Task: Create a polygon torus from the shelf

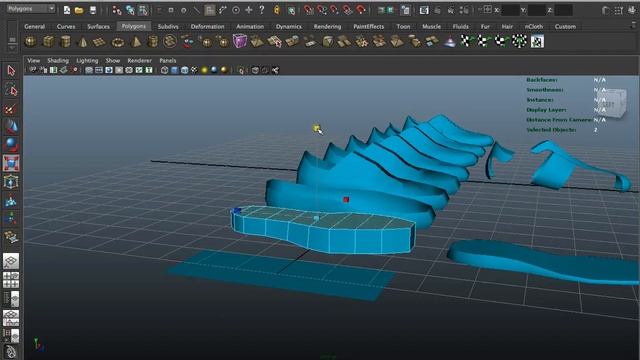Action: coord(118,42)
